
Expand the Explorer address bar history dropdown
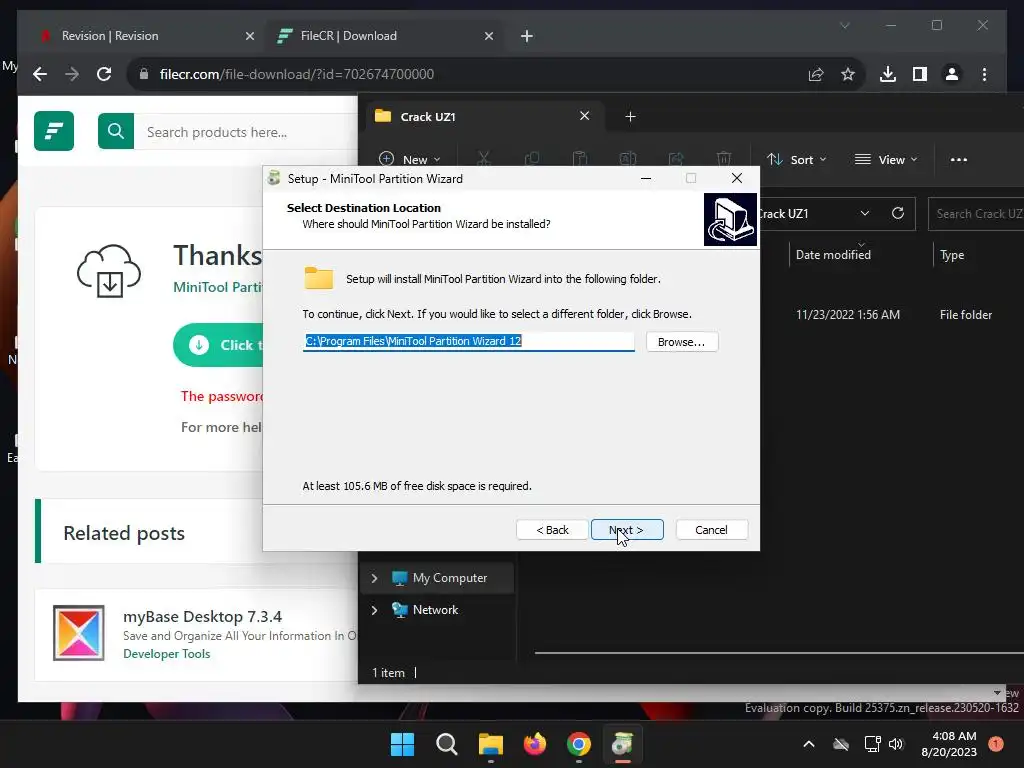click(865, 214)
